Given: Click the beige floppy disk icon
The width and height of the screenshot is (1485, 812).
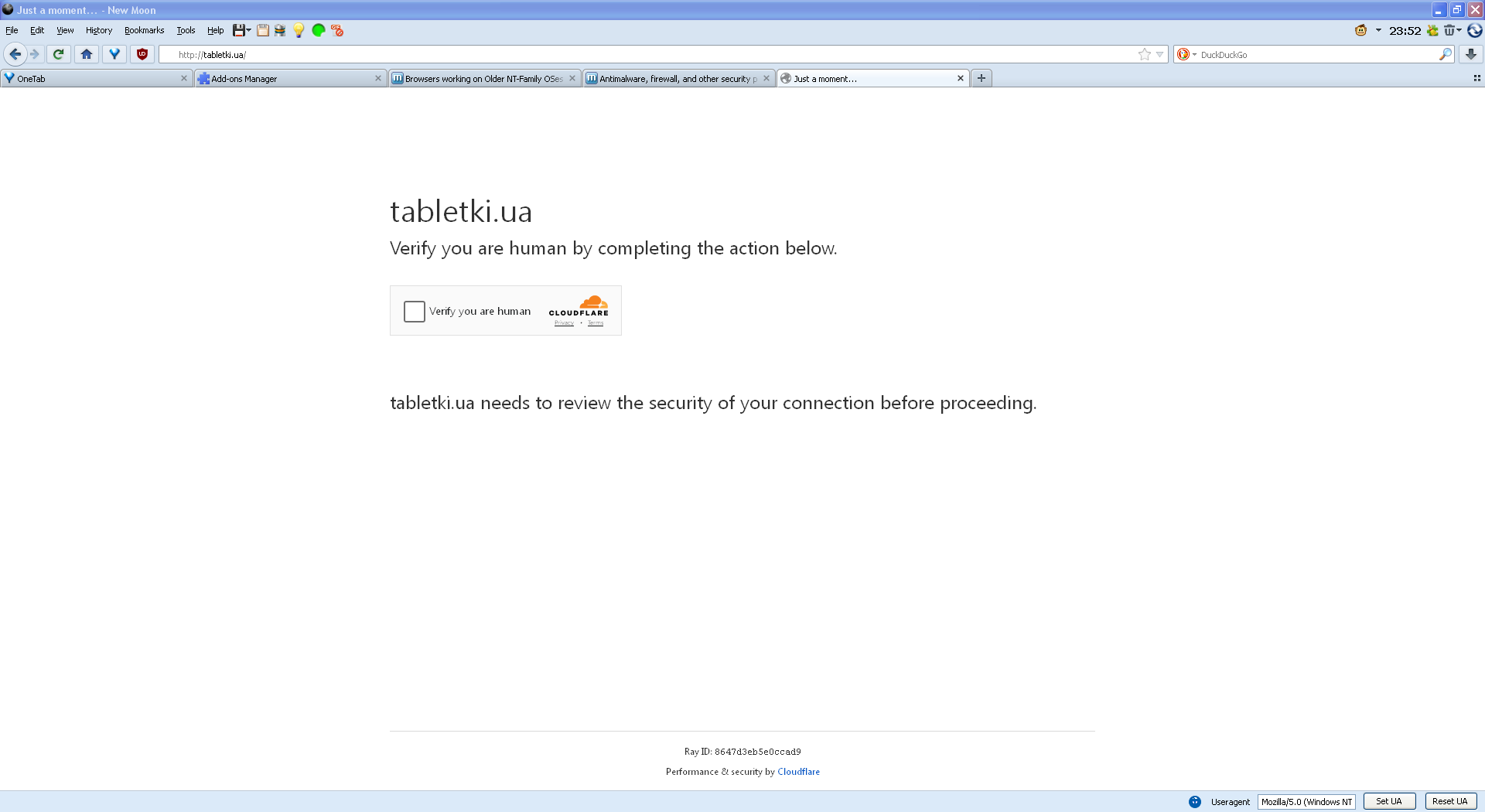Looking at the screenshot, I should point(263,30).
